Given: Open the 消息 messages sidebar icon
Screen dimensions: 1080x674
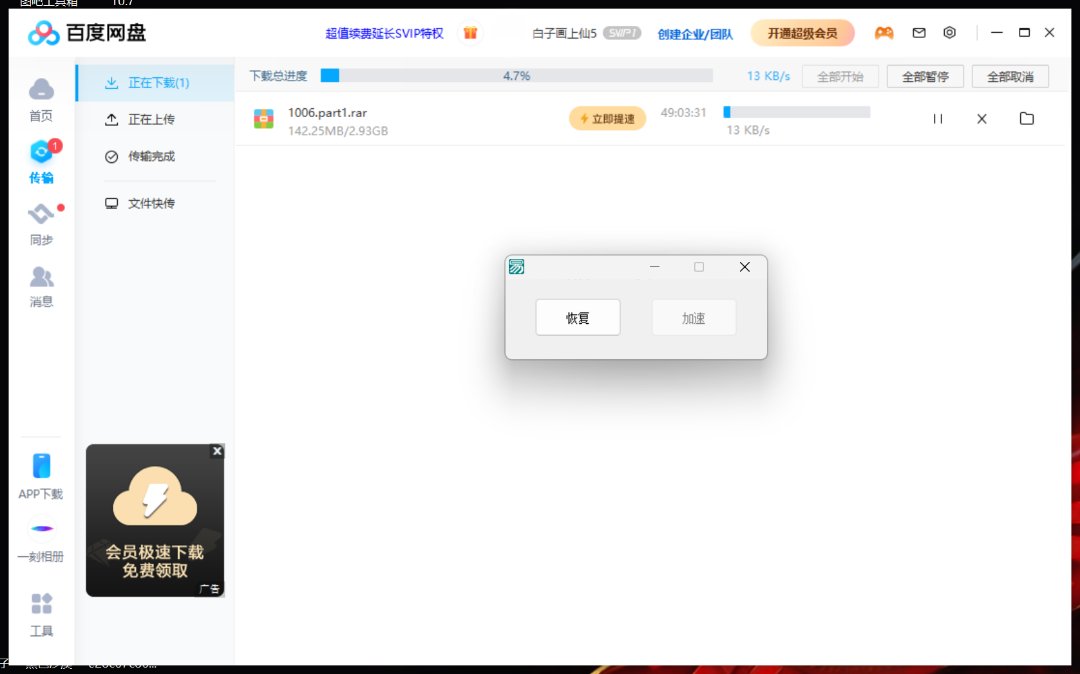Looking at the screenshot, I should [x=41, y=277].
